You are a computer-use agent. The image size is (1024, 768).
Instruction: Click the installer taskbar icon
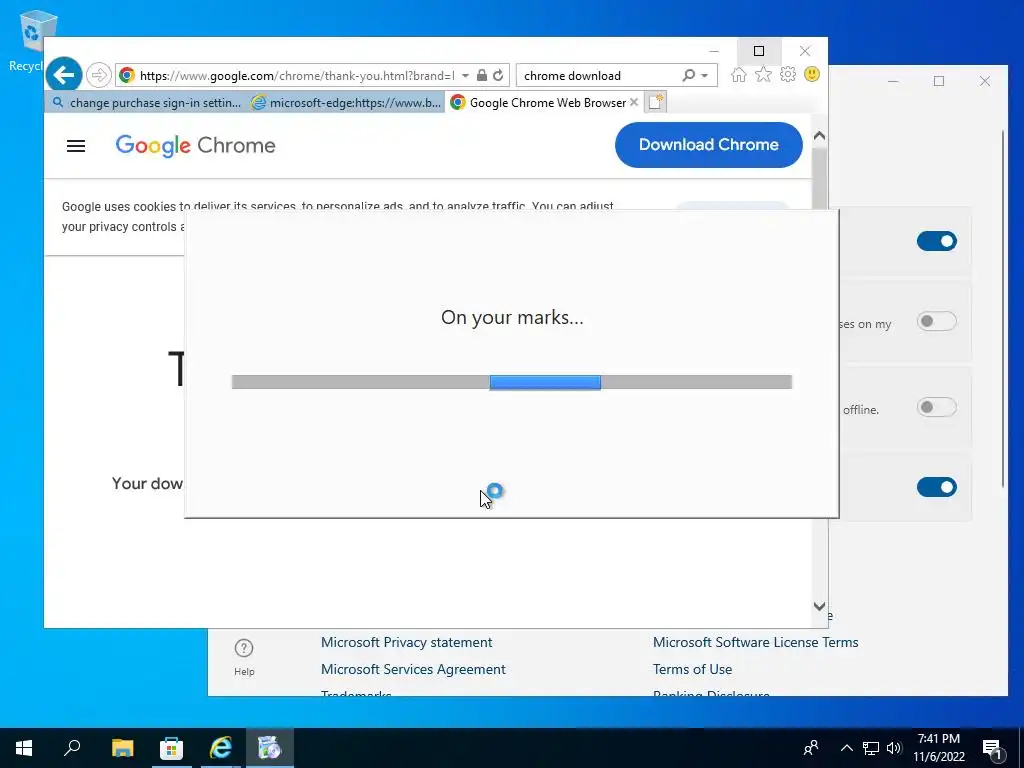pyautogui.click(x=270, y=748)
